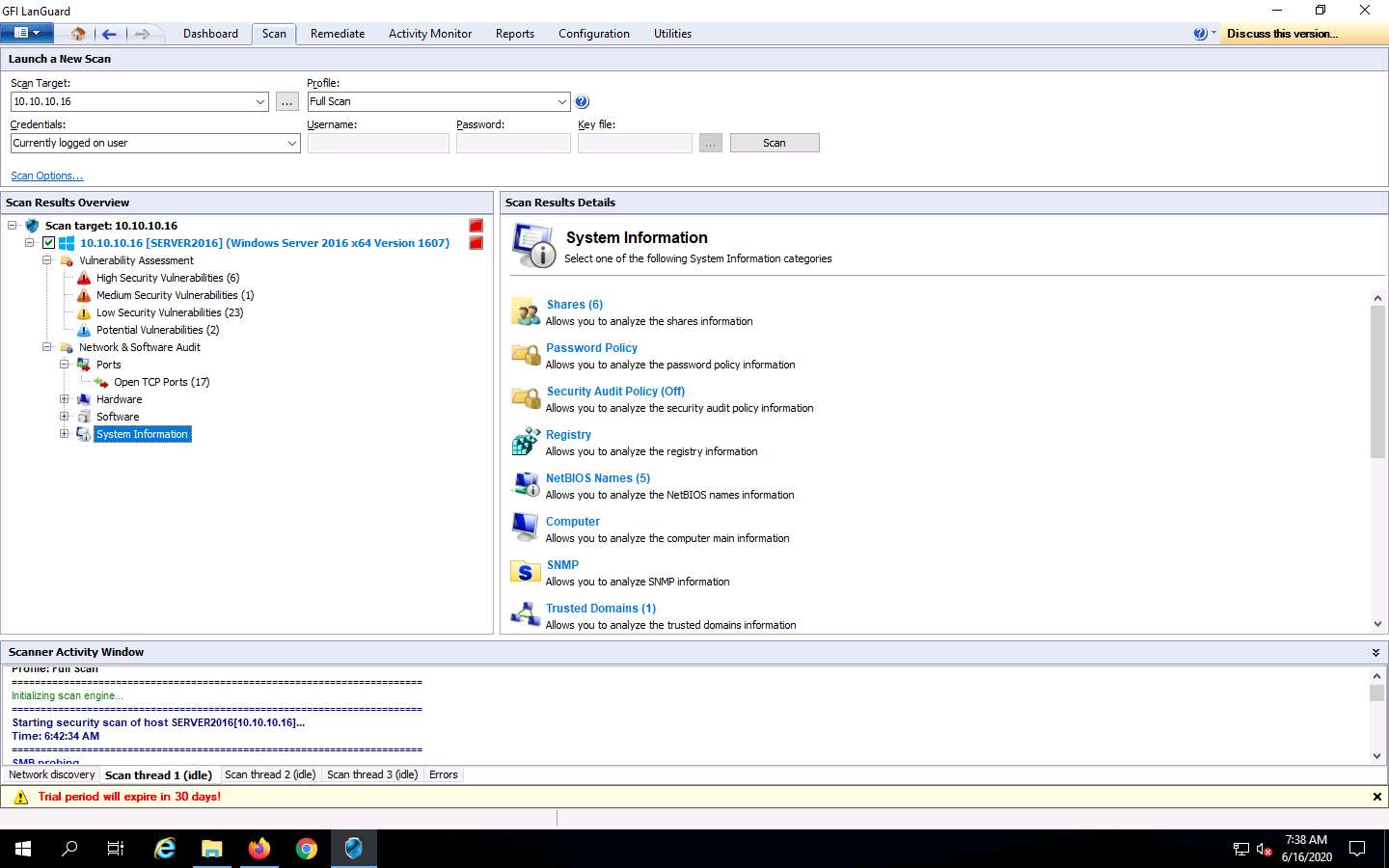Collapse the Vulnerability Assessment node
Screen dimensions: 1389x868
click(x=46, y=260)
